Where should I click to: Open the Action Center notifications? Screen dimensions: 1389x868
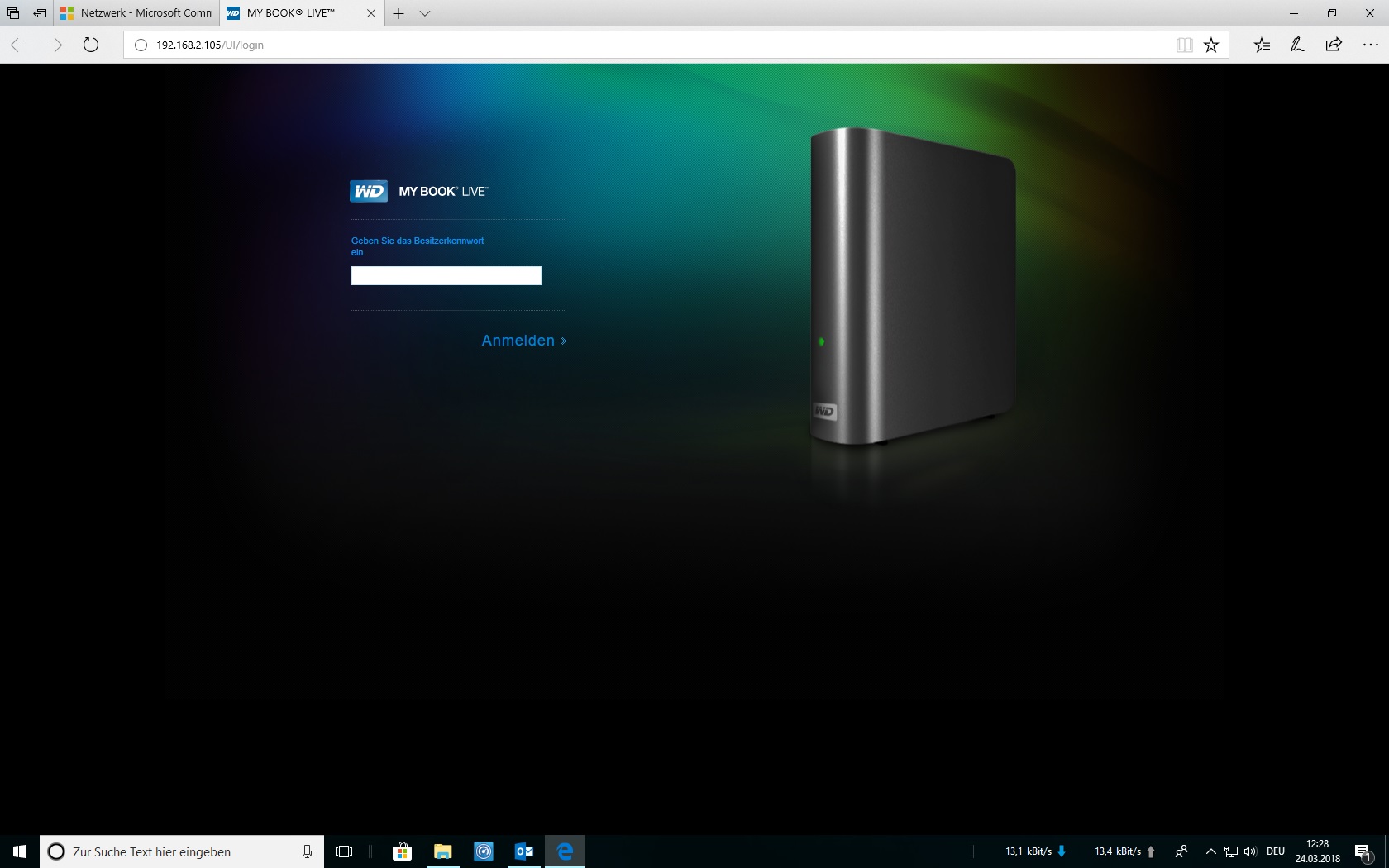pyautogui.click(x=1363, y=851)
